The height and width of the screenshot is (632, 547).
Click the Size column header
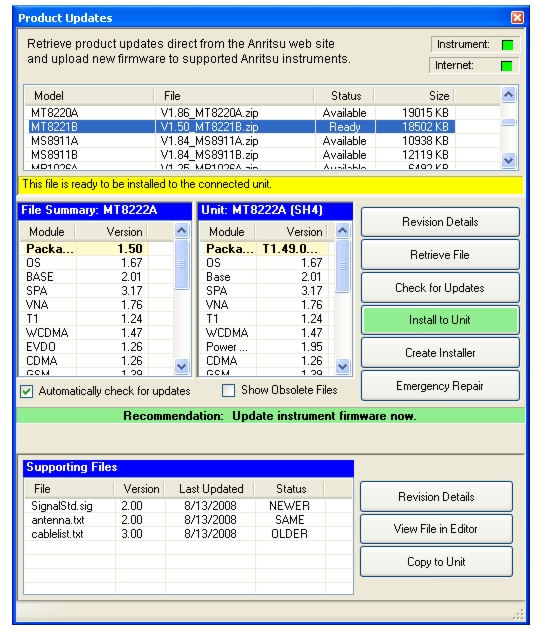tap(414, 96)
